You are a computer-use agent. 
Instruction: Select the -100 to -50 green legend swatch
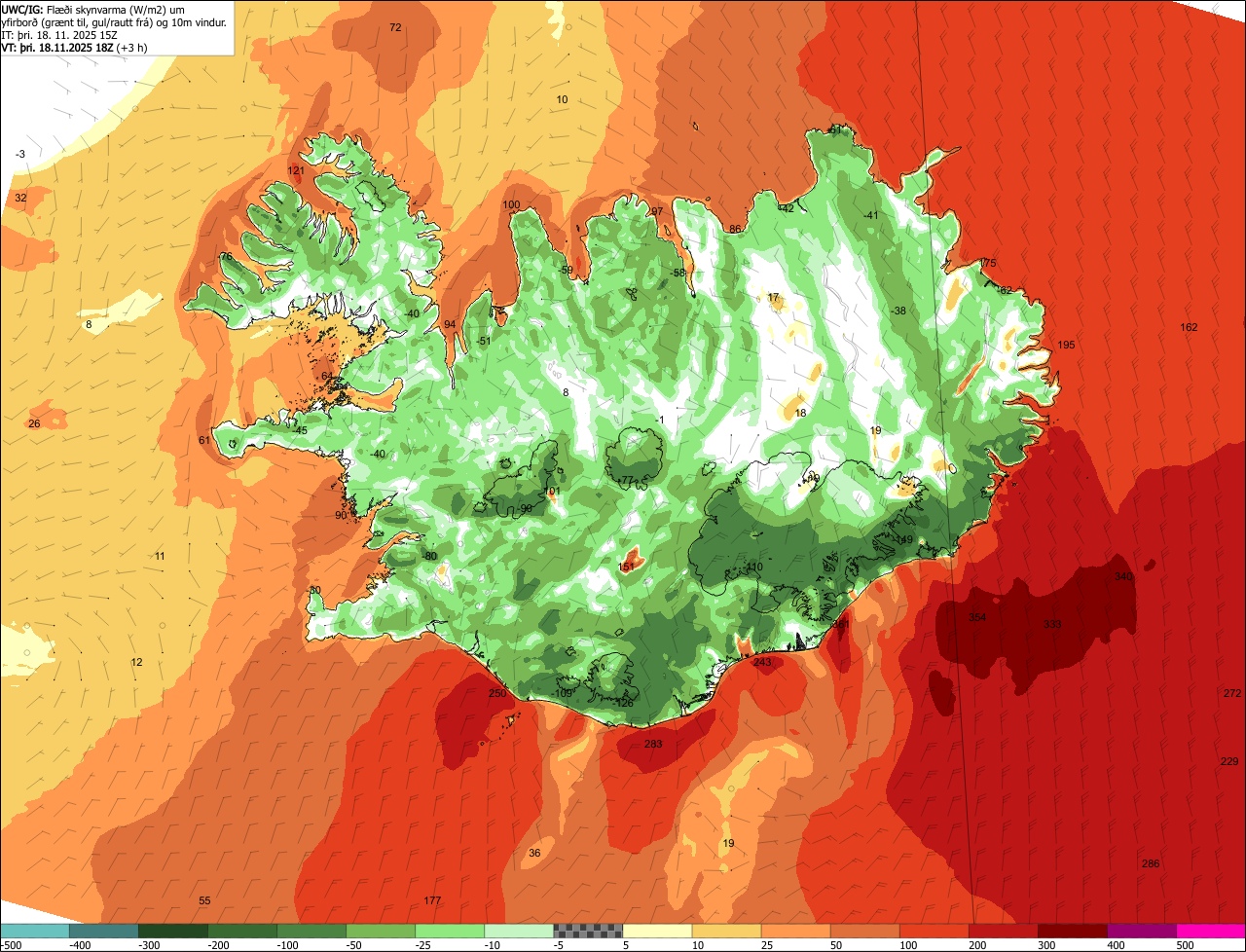[x=311, y=931]
